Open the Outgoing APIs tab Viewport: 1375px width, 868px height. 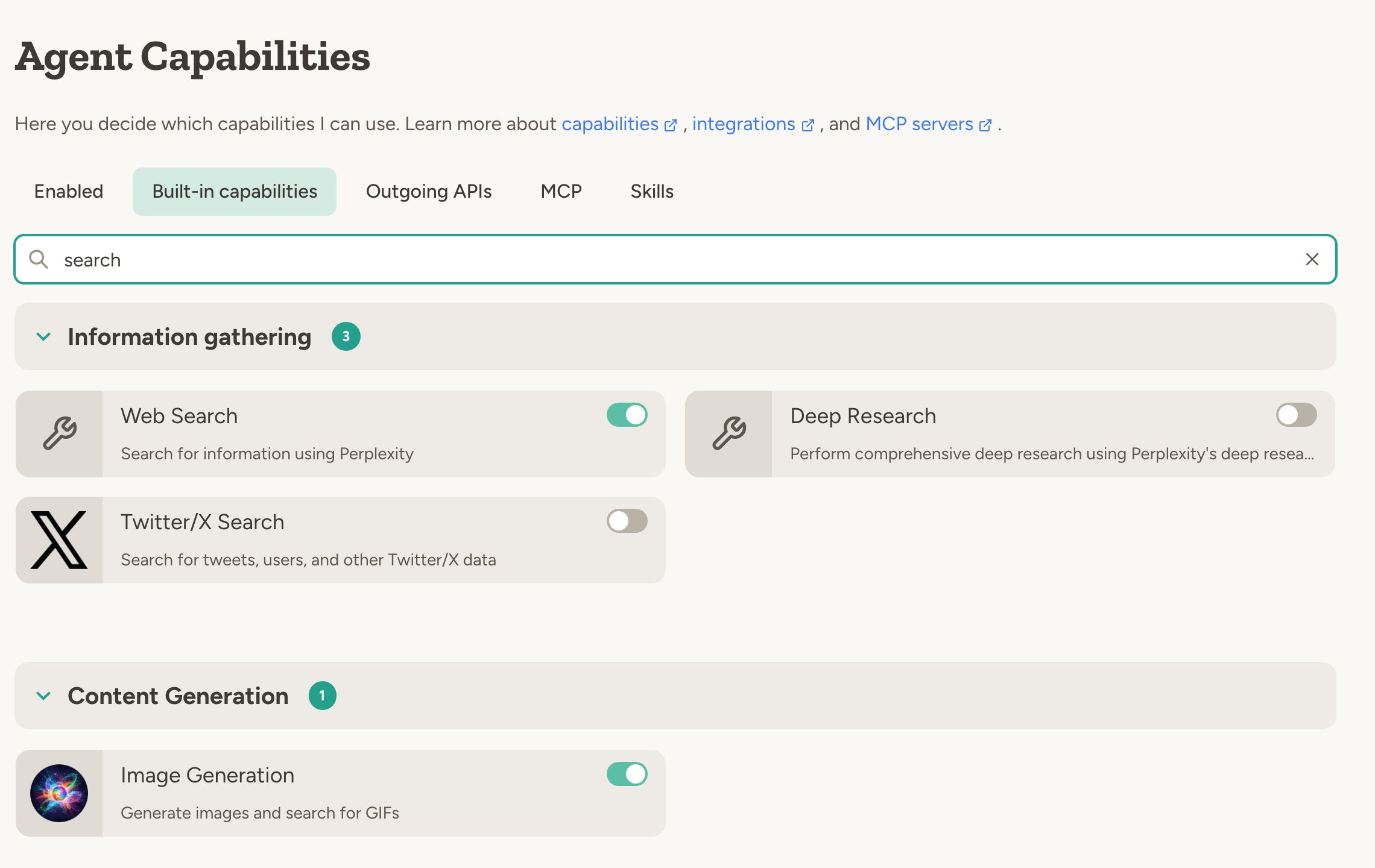pos(429,192)
